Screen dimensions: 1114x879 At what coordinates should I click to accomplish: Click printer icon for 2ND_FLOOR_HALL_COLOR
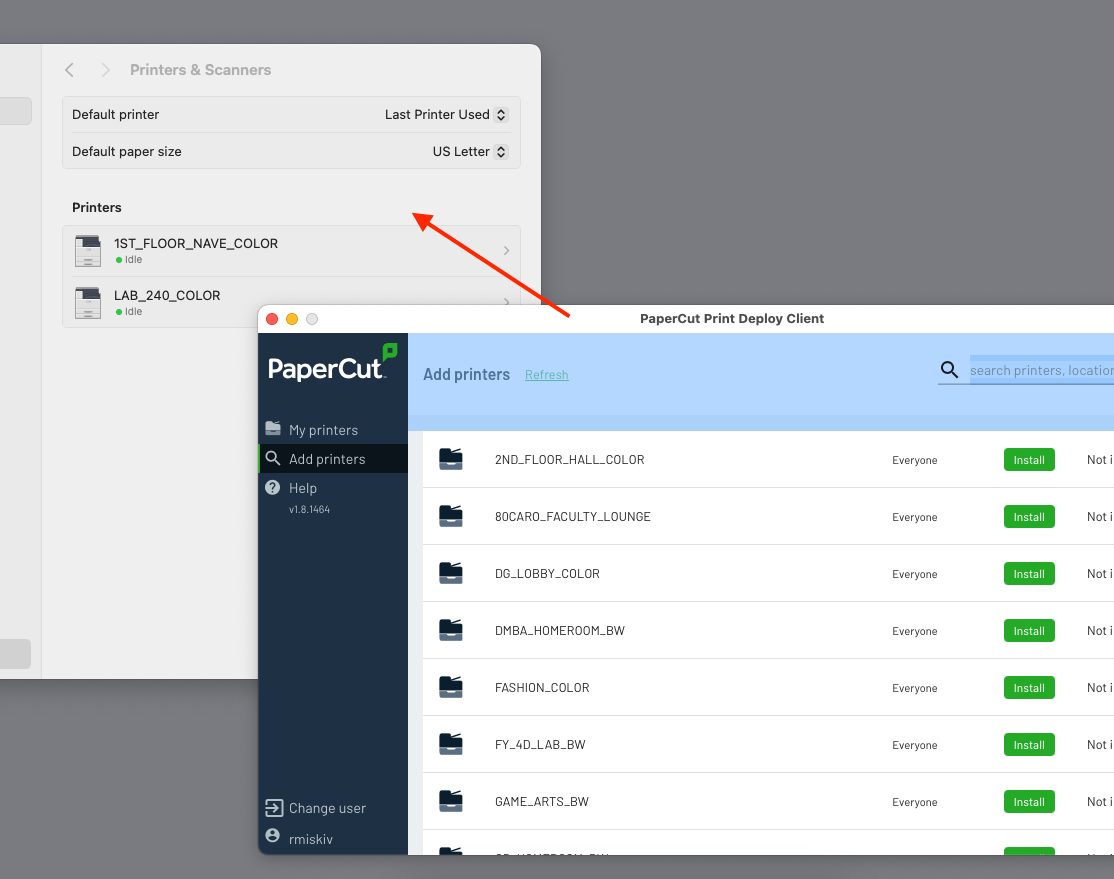click(450, 459)
